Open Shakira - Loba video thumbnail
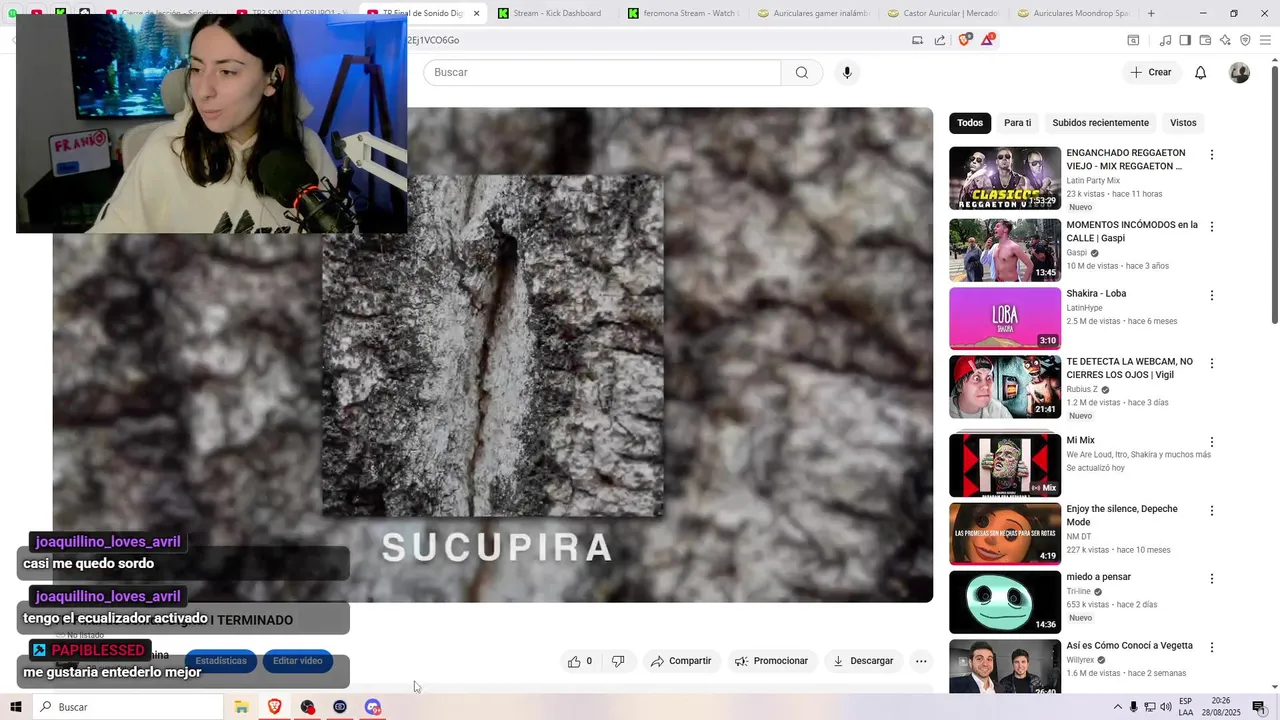This screenshot has width=1280, height=720. [x=1005, y=318]
